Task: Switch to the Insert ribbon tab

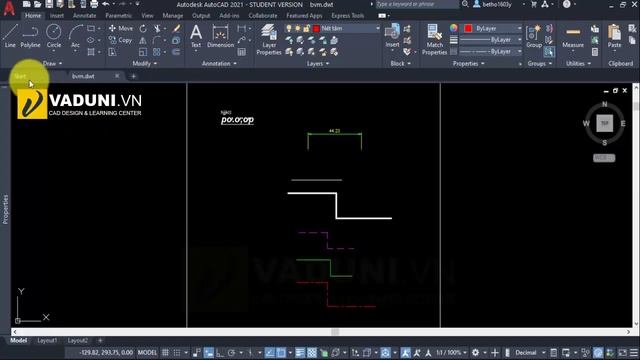Action: point(57,16)
